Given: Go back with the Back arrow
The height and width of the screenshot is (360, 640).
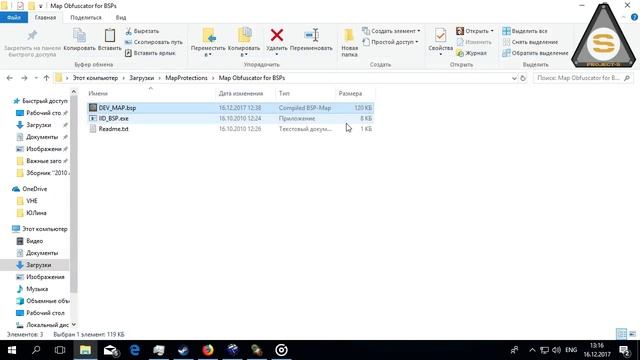Looking at the screenshot, I should (x=10, y=78).
